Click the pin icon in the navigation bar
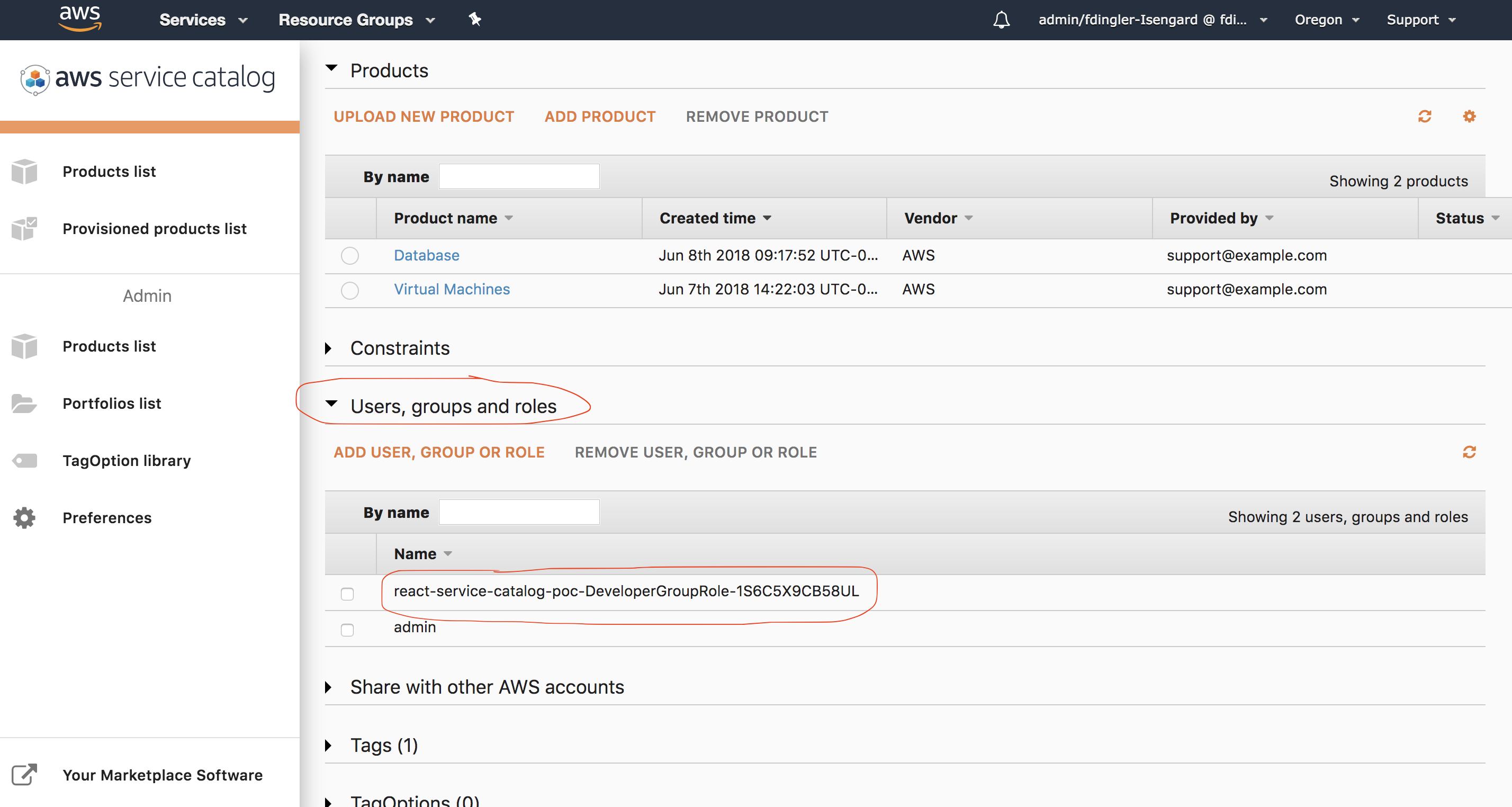The width and height of the screenshot is (1512, 807). pos(474,20)
